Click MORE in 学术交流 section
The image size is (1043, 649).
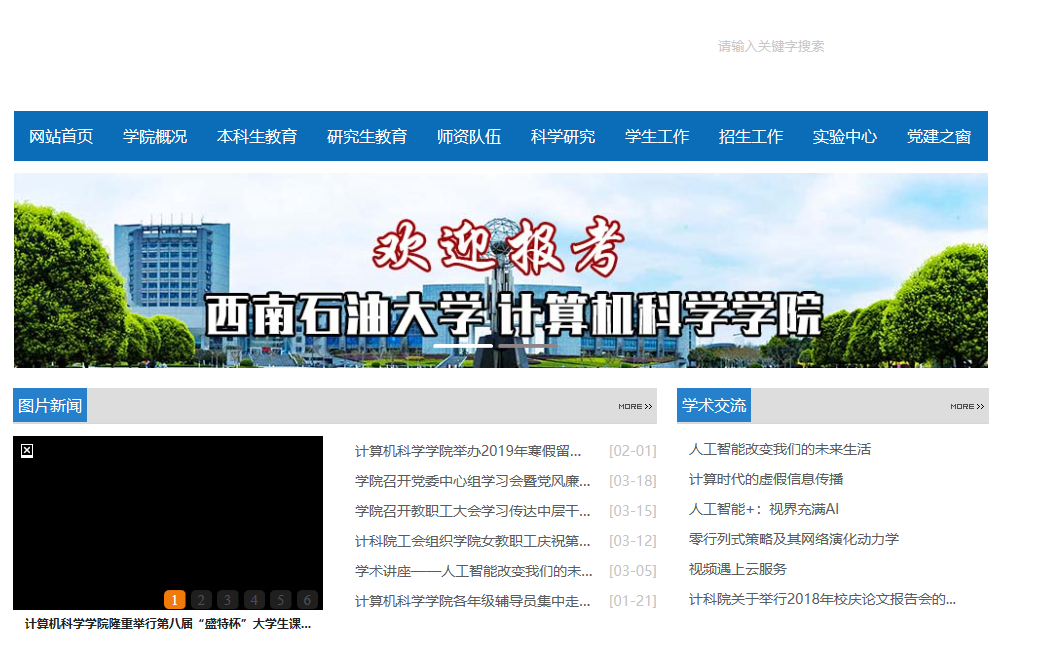click(x=967, y=406)
